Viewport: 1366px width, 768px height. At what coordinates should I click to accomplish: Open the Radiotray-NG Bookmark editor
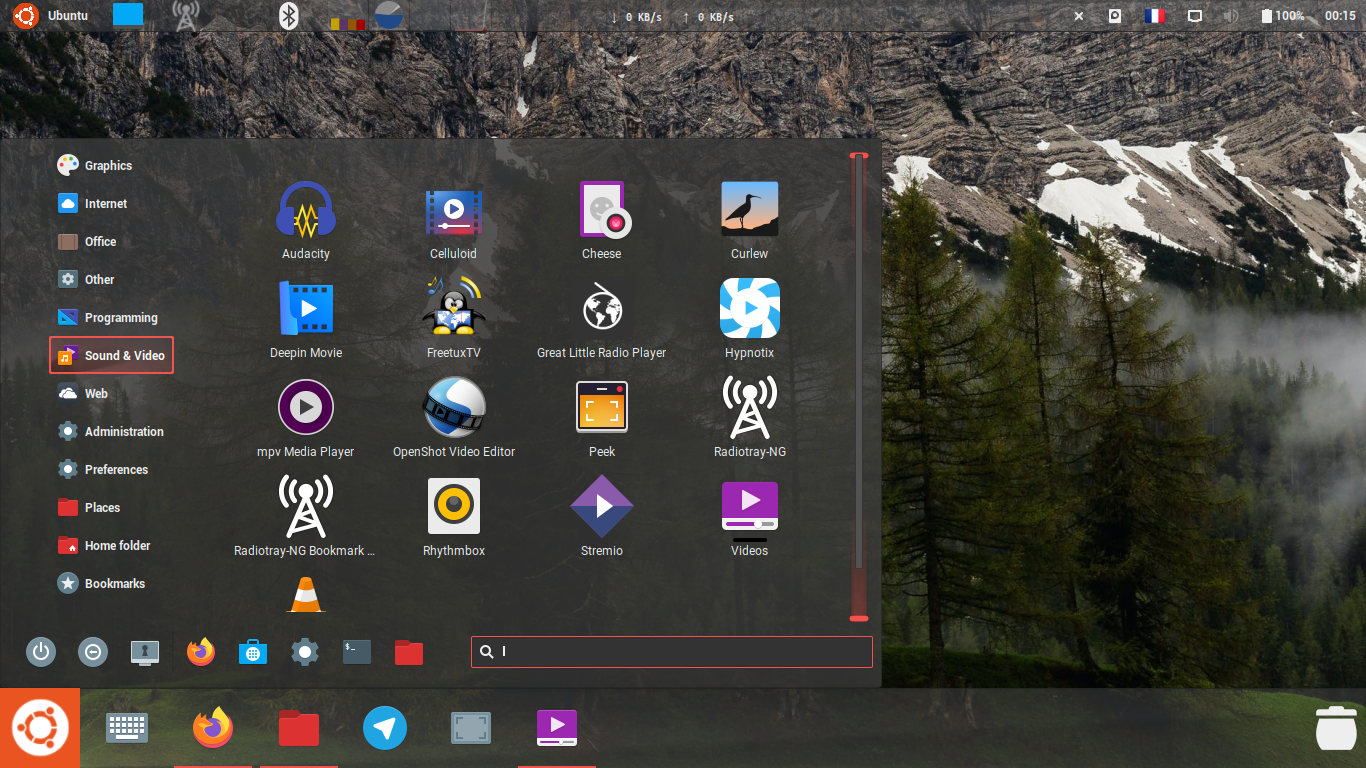point(305,518)
